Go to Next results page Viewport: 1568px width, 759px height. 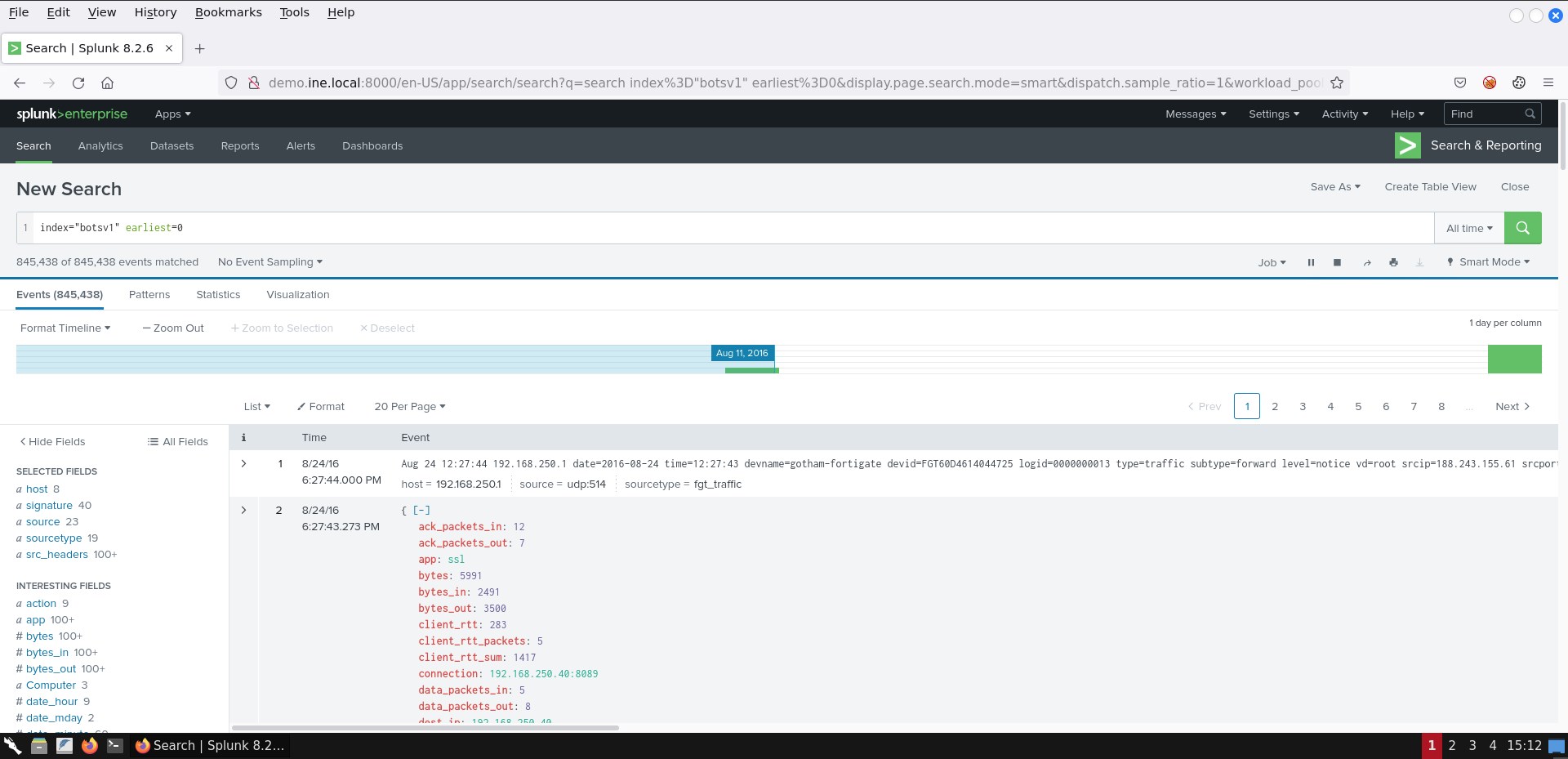(1512, 406)
